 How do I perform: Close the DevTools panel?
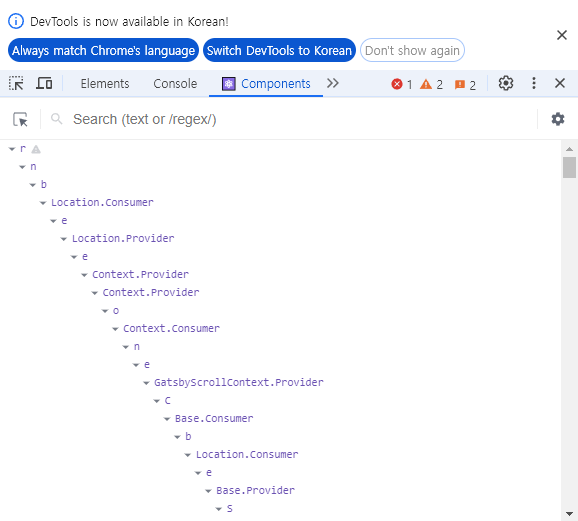pos(560,83)
